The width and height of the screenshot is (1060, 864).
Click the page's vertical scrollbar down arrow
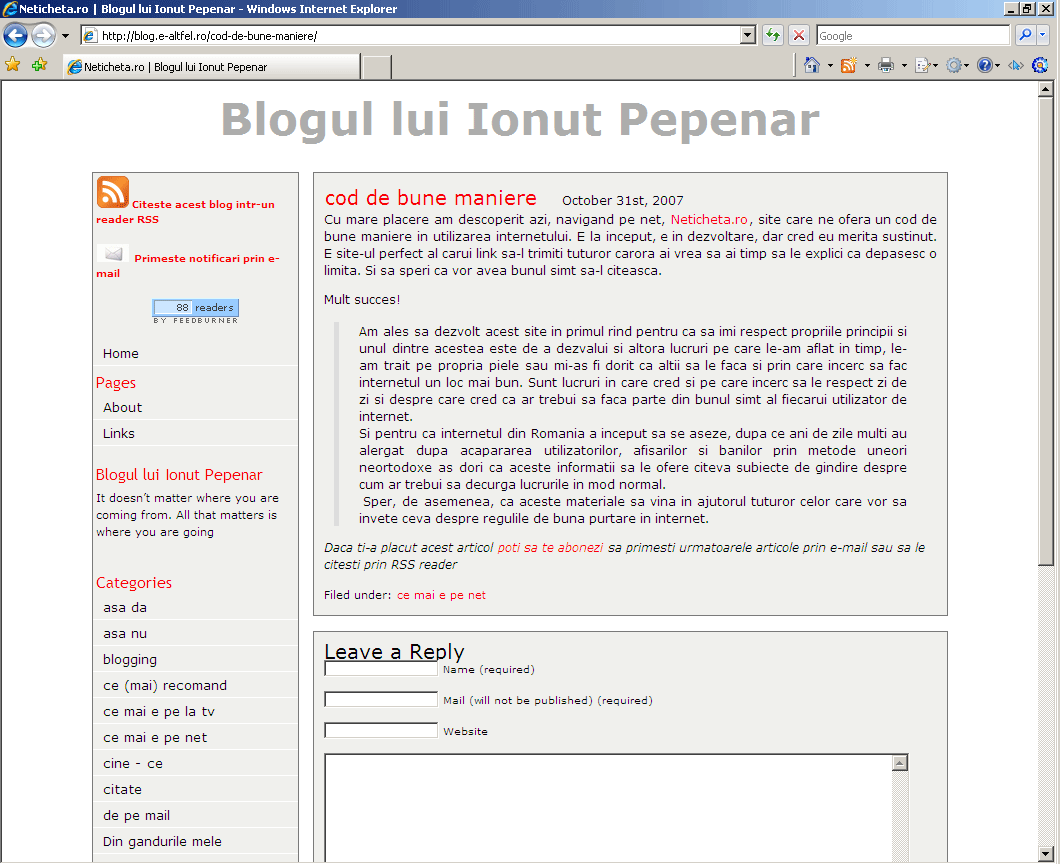(x=1046, y=855)
